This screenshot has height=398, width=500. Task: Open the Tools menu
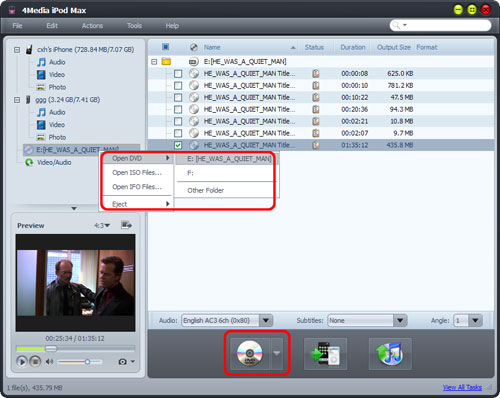[134, 26]
